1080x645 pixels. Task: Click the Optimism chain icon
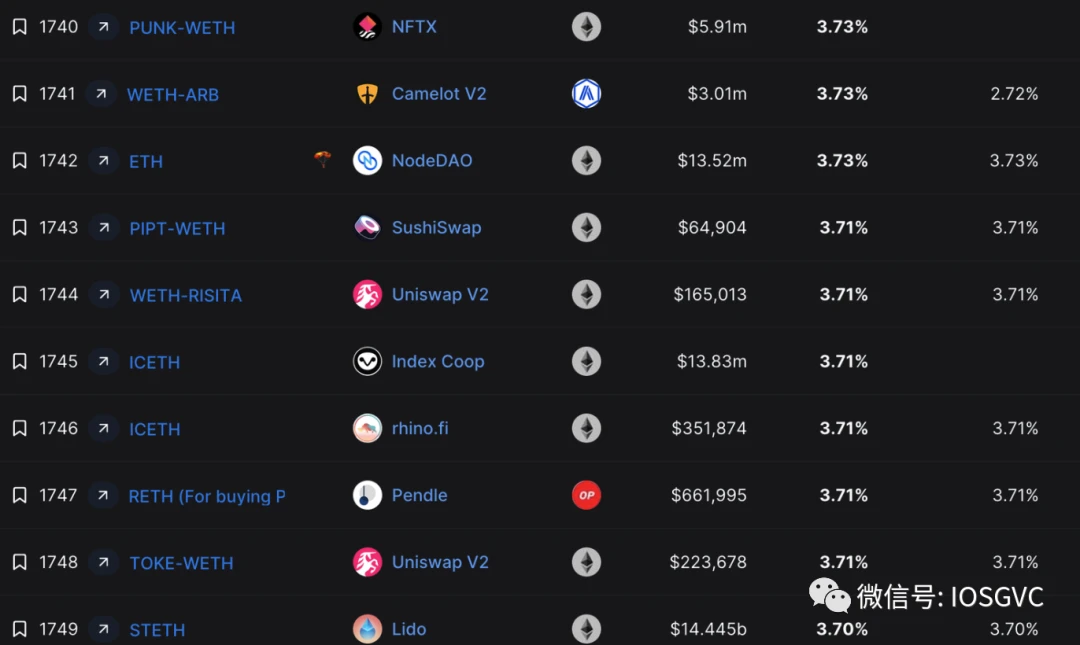[586, 495]
